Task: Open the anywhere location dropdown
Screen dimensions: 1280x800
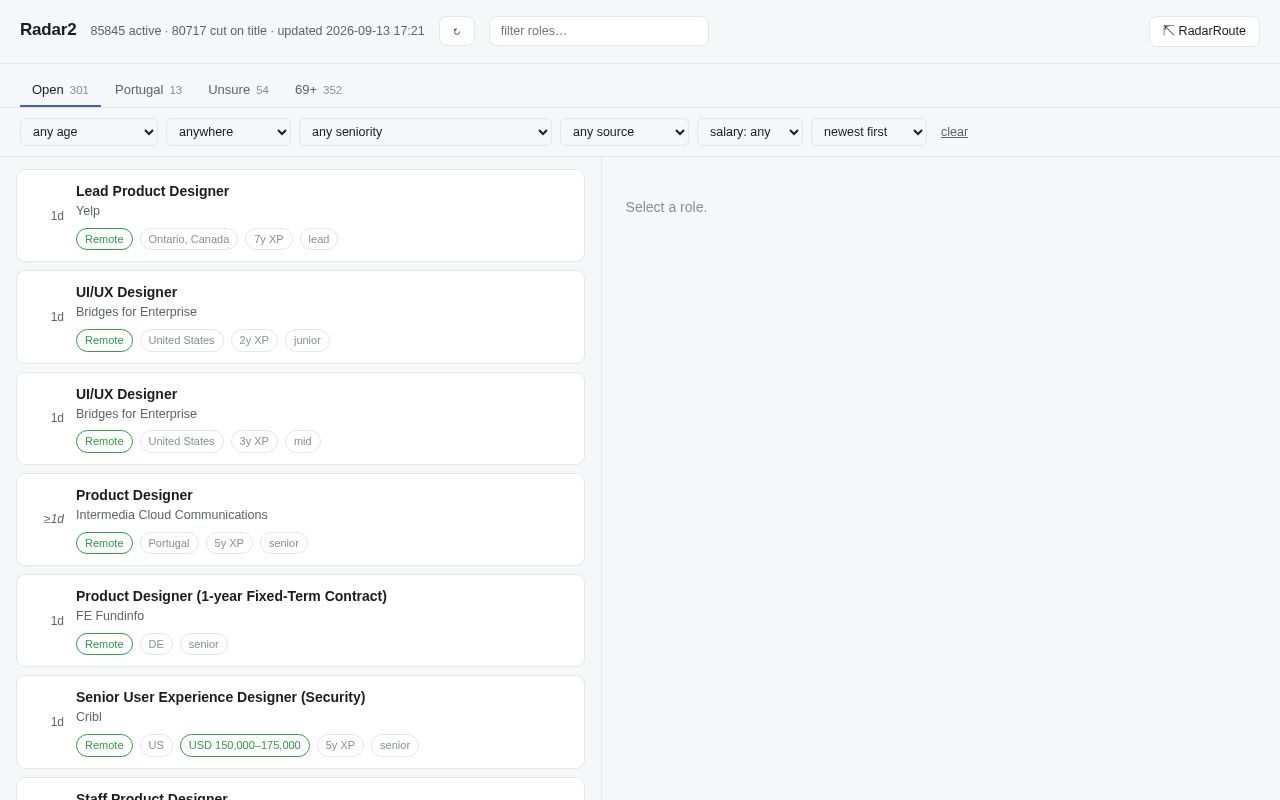Action: [228, 132]
